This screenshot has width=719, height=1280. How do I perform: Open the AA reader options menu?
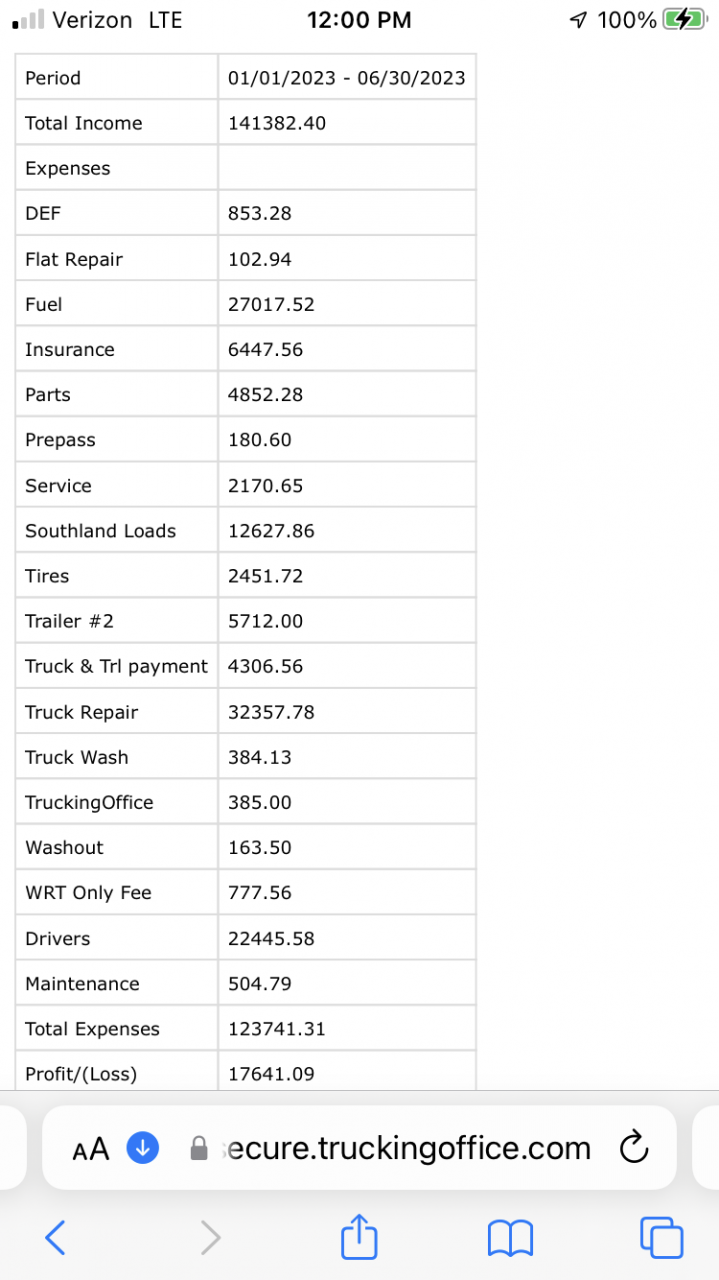click(91, 1149)
